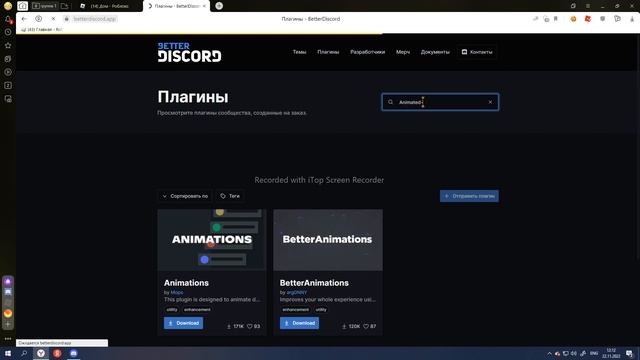Expand the Сортировать по dropdown
Viewport: 640px width, 360px height.
click(x=185, y=196)
